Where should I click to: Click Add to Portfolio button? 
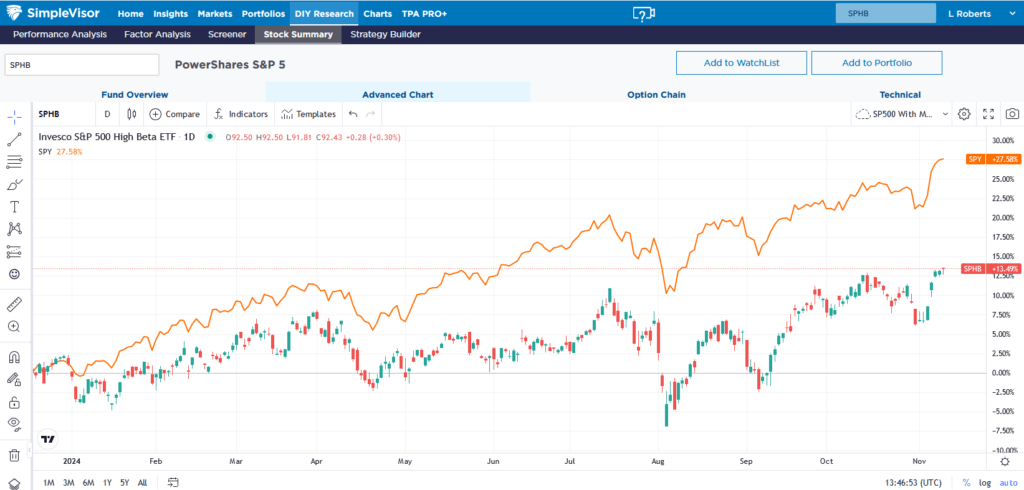pyautogui.click(x=876, y=63)
